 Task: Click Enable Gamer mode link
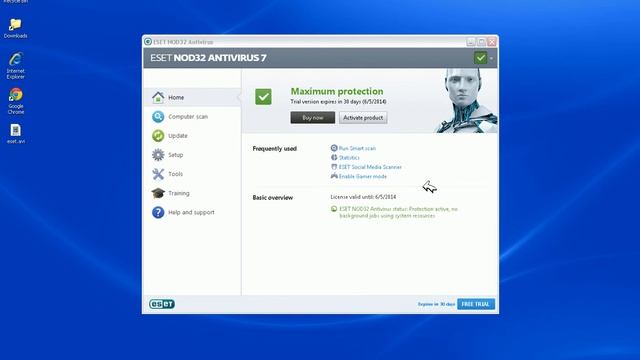coord(363,177)
